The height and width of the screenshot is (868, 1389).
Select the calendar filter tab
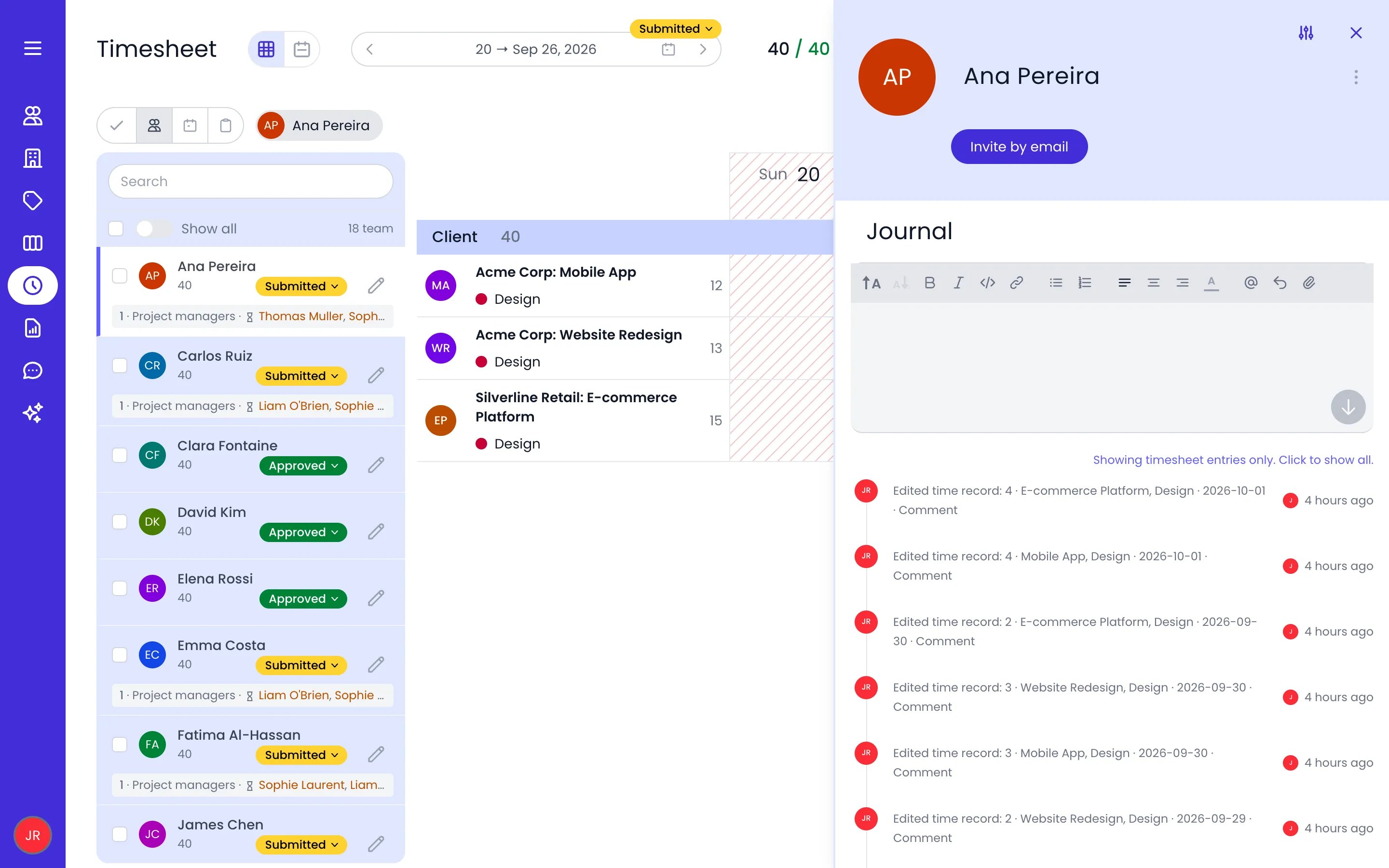coord(190,125)
